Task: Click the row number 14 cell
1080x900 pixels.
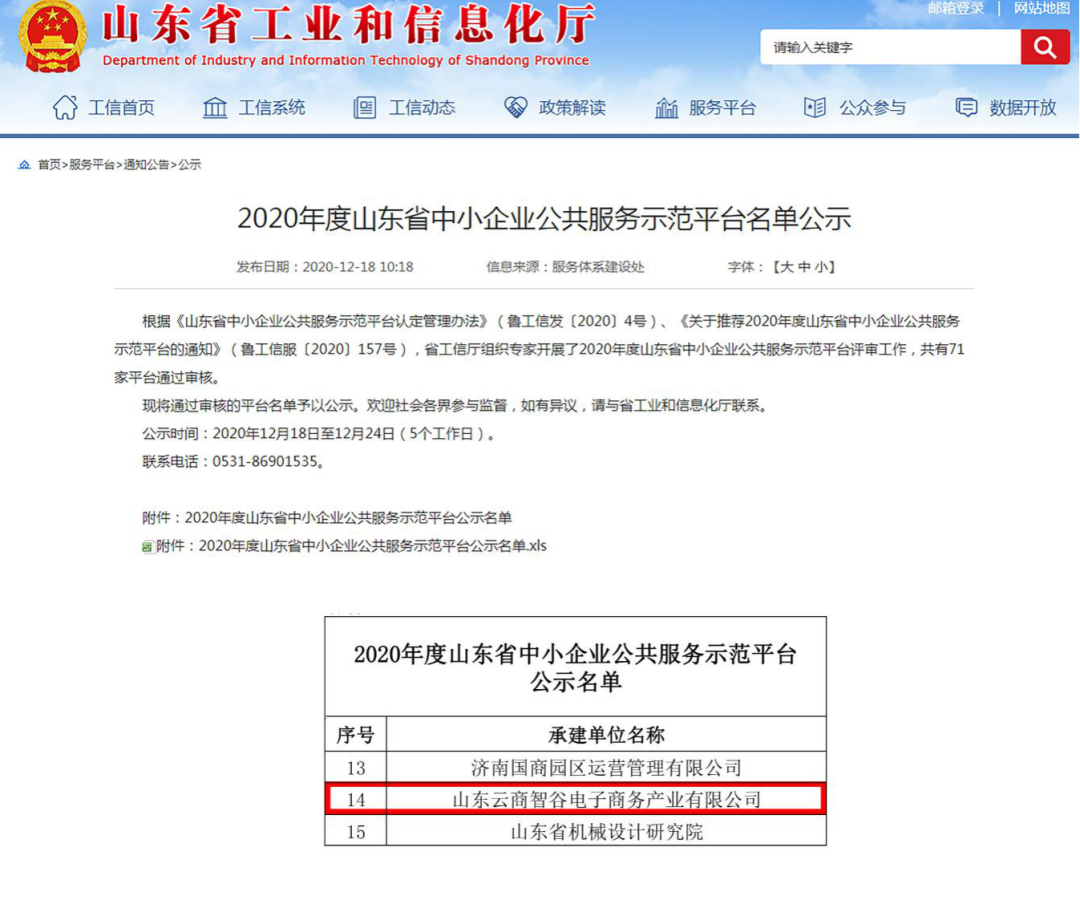Action: pos(355,799)
